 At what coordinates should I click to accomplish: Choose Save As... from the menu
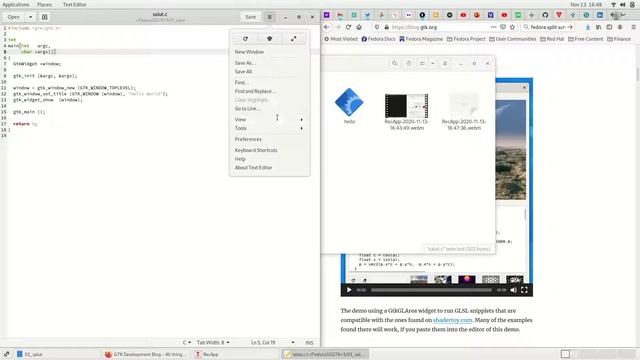(x=245, y=63)
